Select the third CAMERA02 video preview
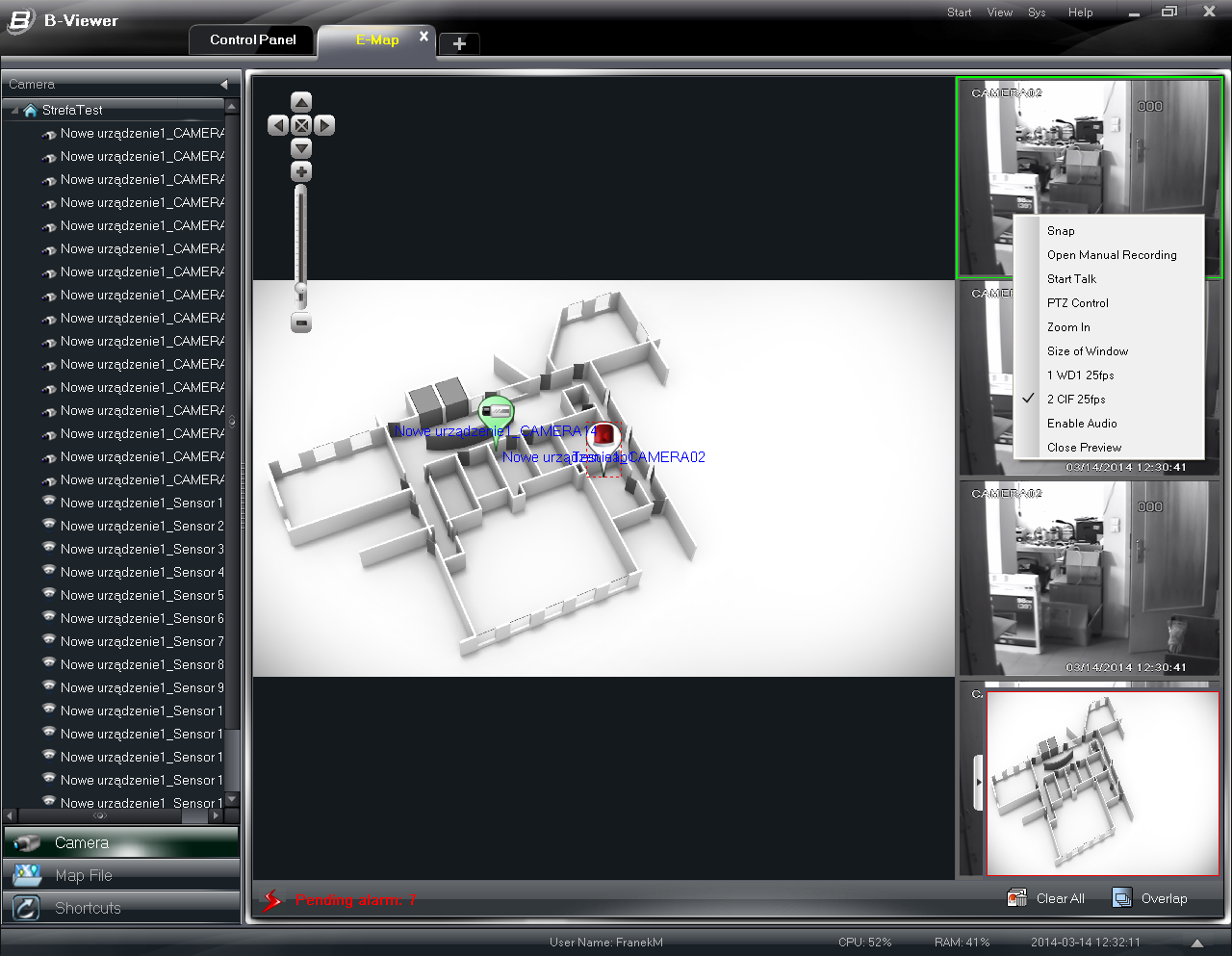The width and height of the screenshot is (1232, 956). tap(1090, 578)
